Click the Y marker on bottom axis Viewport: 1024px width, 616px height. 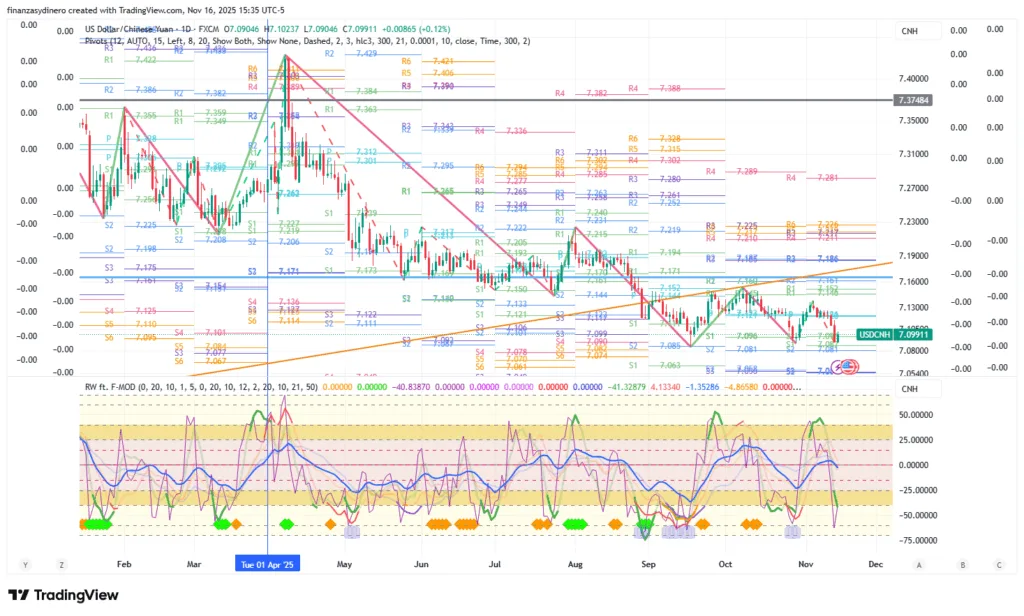25,564
